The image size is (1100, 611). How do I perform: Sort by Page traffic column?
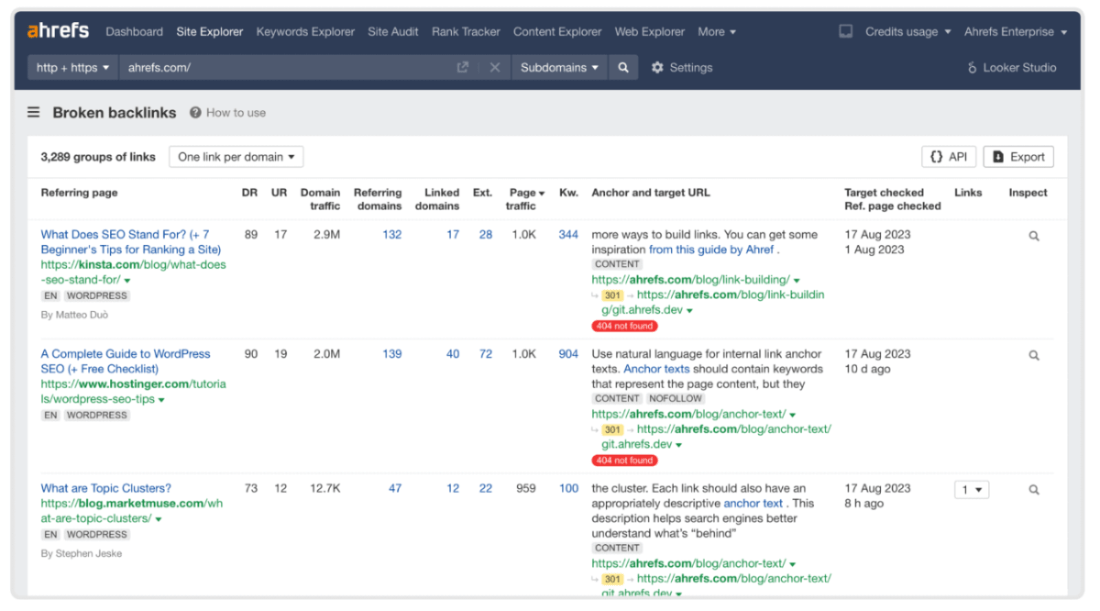click(x=526, y=199)
